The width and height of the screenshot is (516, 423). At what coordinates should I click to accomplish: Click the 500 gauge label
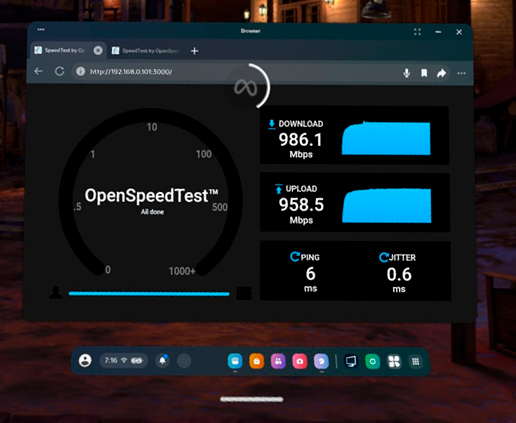click(x=220, y=207)
